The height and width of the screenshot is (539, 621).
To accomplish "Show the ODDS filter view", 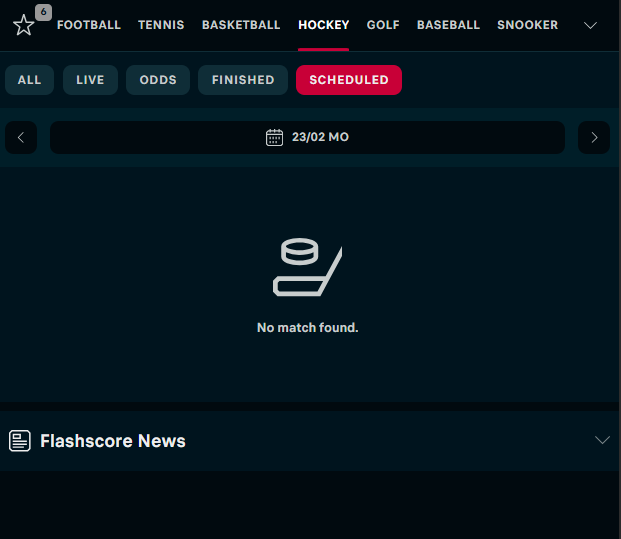I will (158, 80).
